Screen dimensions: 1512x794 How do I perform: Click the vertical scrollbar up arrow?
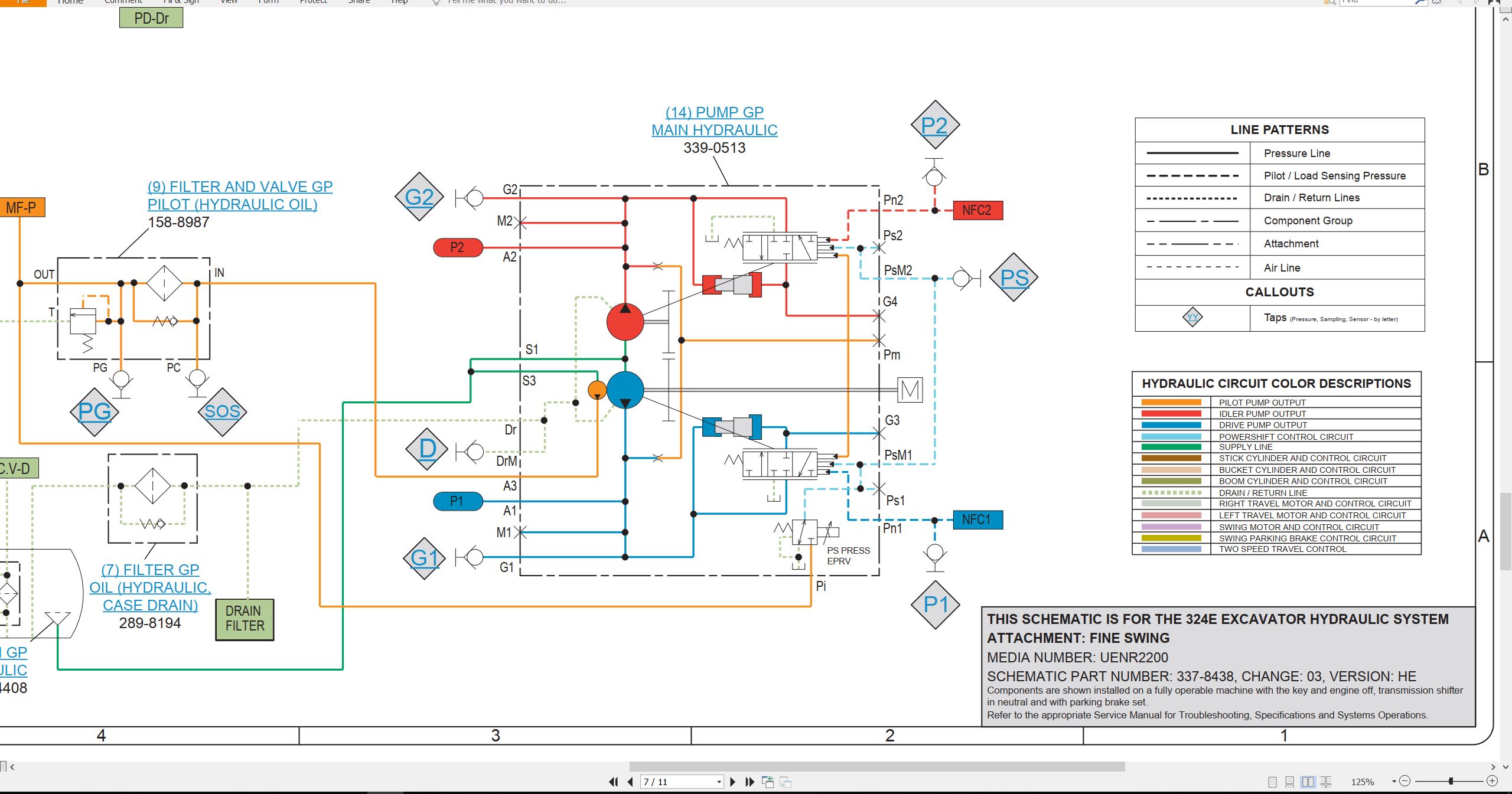click(x=1506, y=19)
